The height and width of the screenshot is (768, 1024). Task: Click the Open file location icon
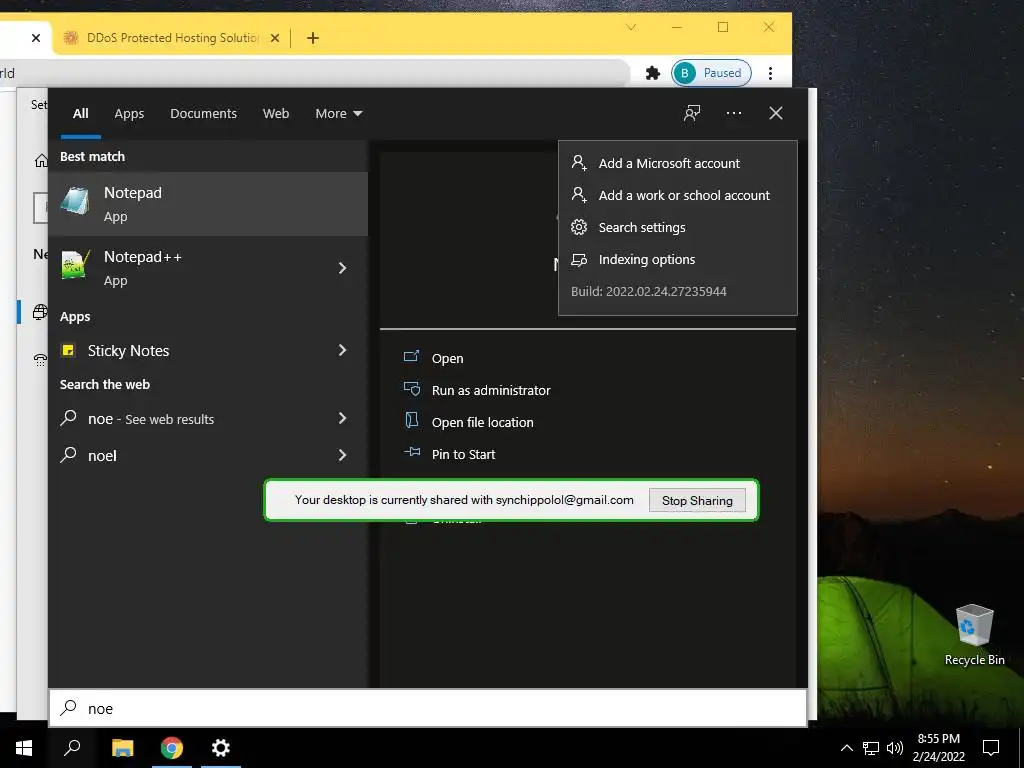pyautogui.click(x=411, y=420)
